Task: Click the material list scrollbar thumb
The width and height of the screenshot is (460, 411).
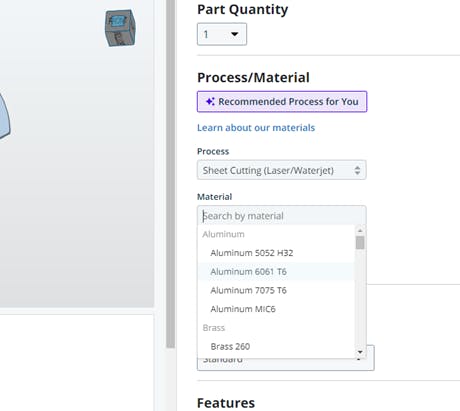Action: click(x=360, y=242)
